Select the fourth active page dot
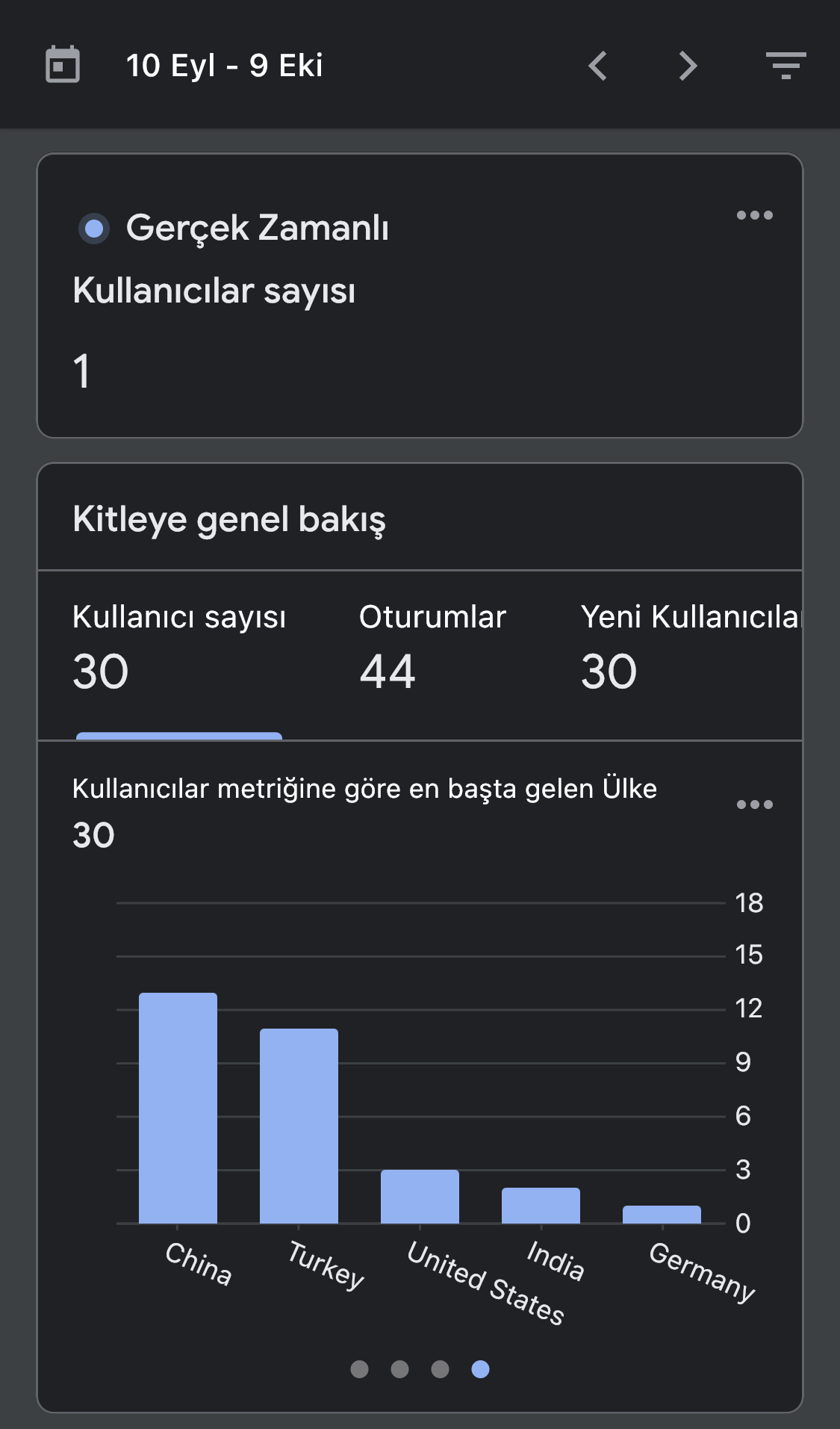The height and width of the screenshot is (1429, 840). point(481,1368)
